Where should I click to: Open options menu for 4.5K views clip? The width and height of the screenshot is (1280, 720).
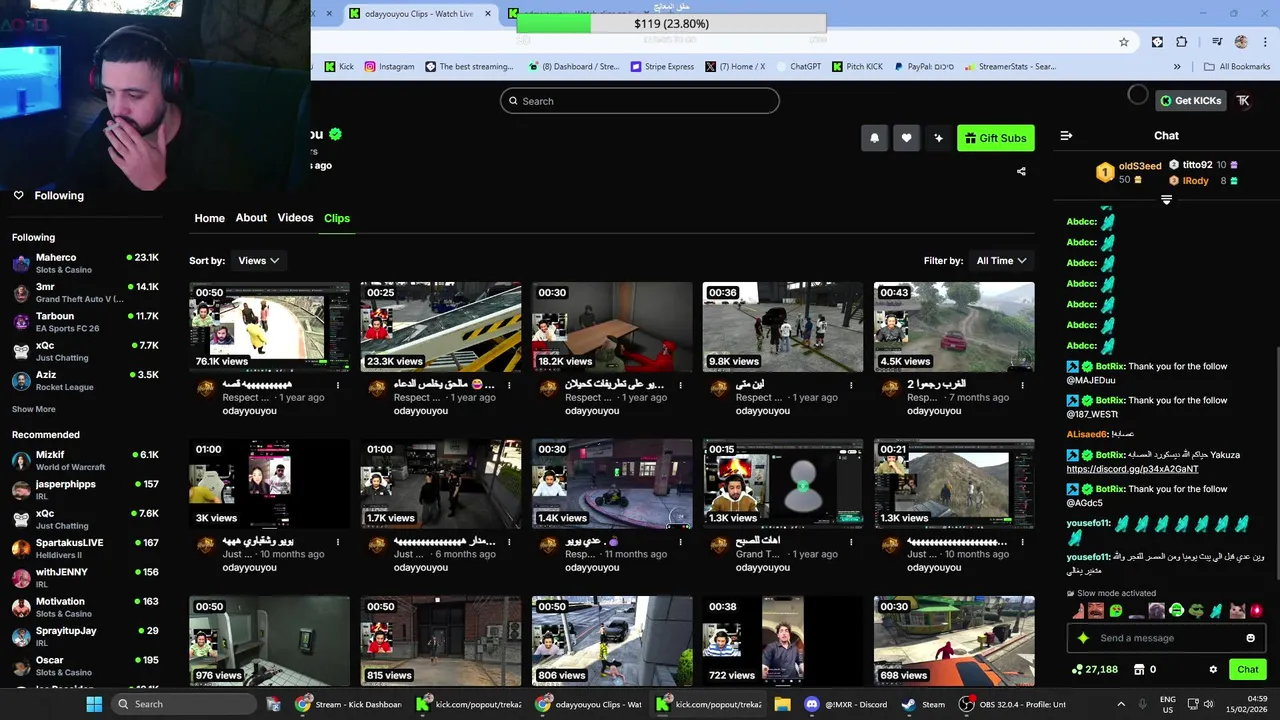(1022, 385)
